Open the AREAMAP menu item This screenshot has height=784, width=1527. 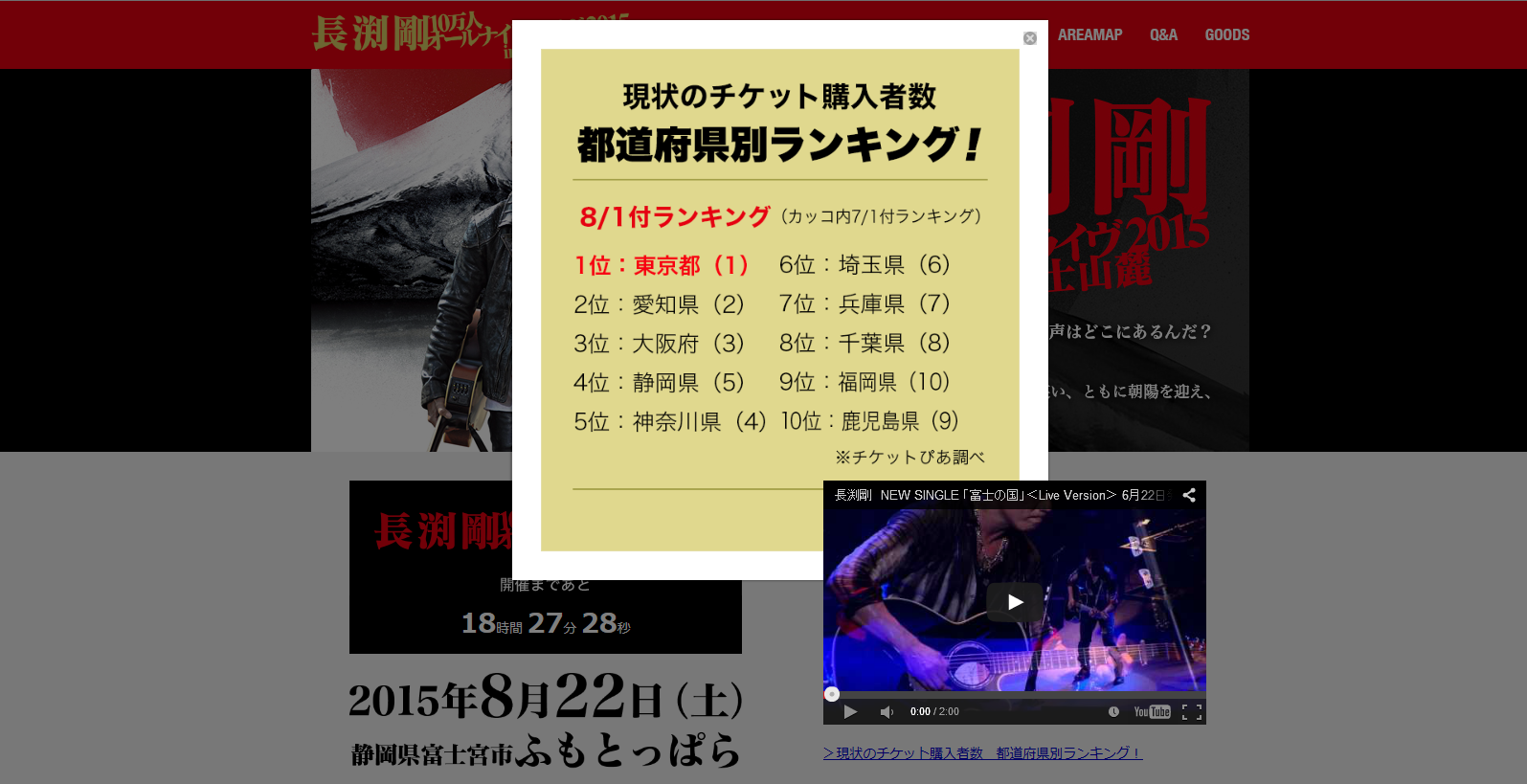pyautogui.click(x=1090, y=34)
